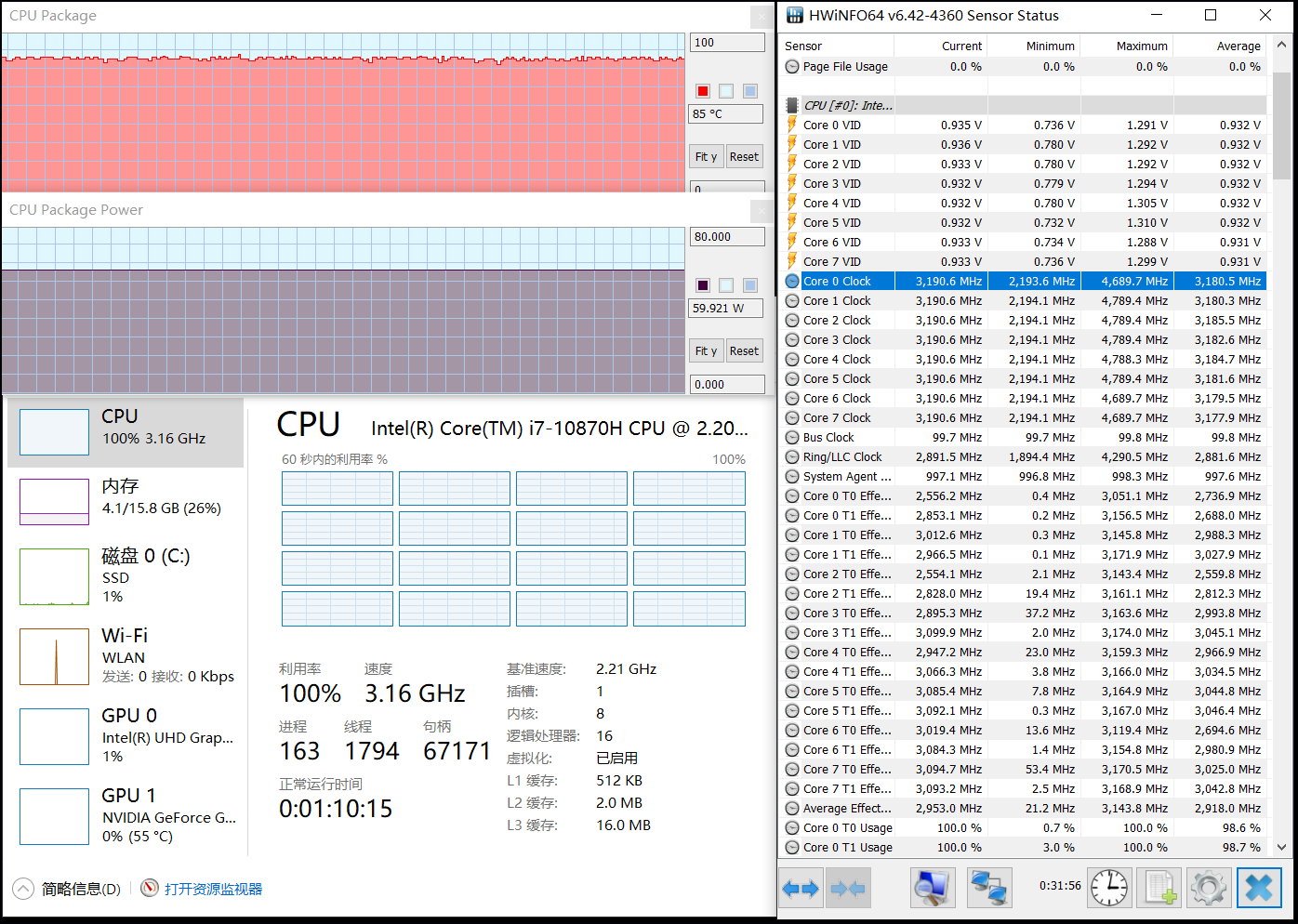Click Reset in CPU Package Power graph
The height and width of the screenshot is (924, 1298).
click(x=744, y=351)
